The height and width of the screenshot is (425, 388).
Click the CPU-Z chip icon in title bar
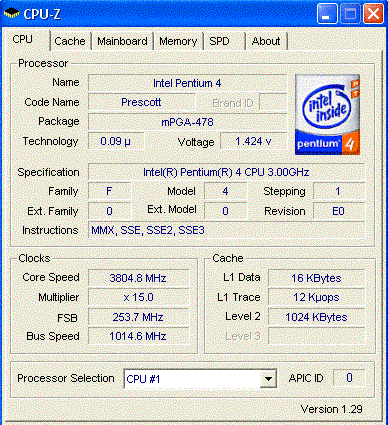[12, 14]
